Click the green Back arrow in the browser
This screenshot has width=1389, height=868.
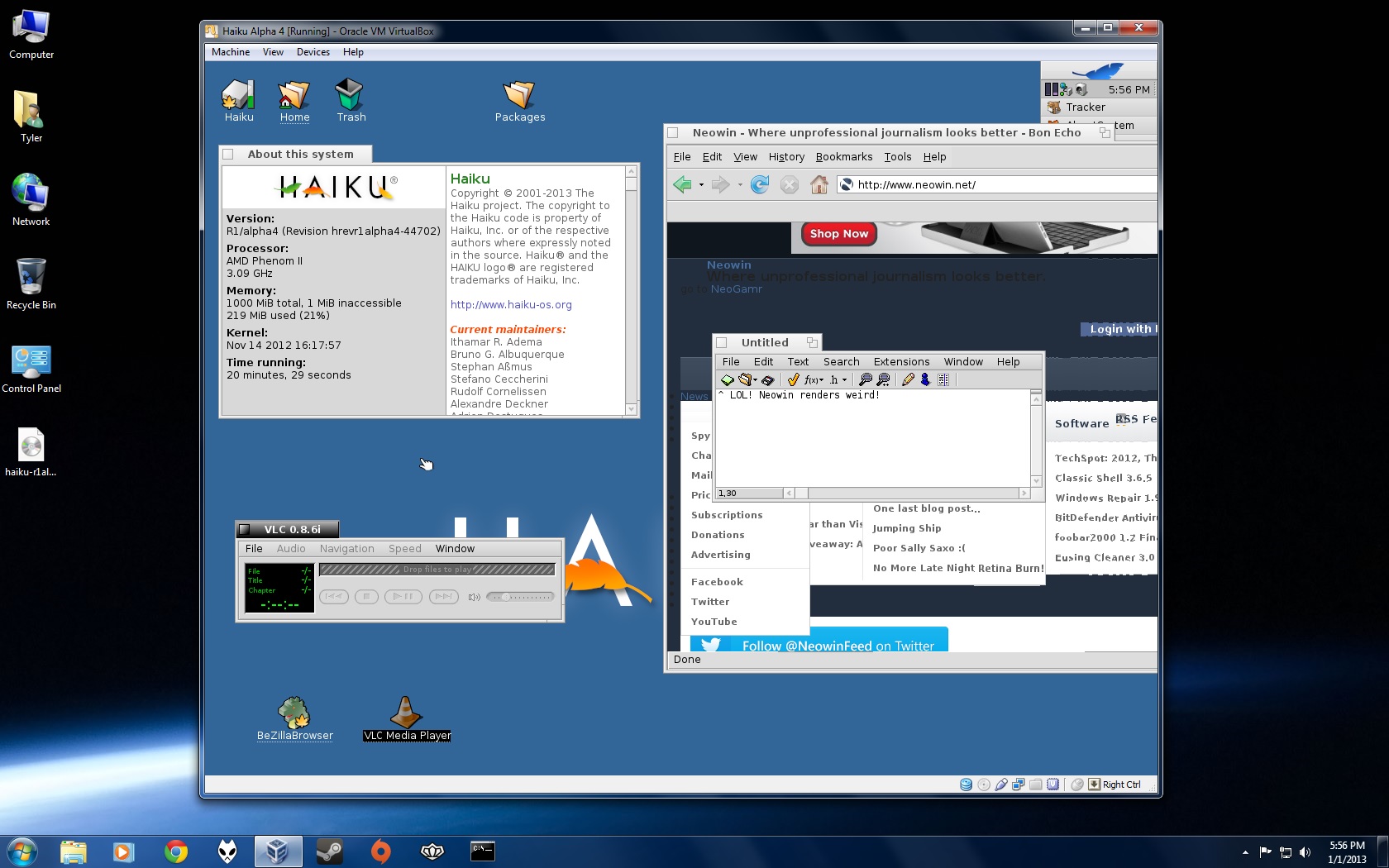tap(682, 184)
